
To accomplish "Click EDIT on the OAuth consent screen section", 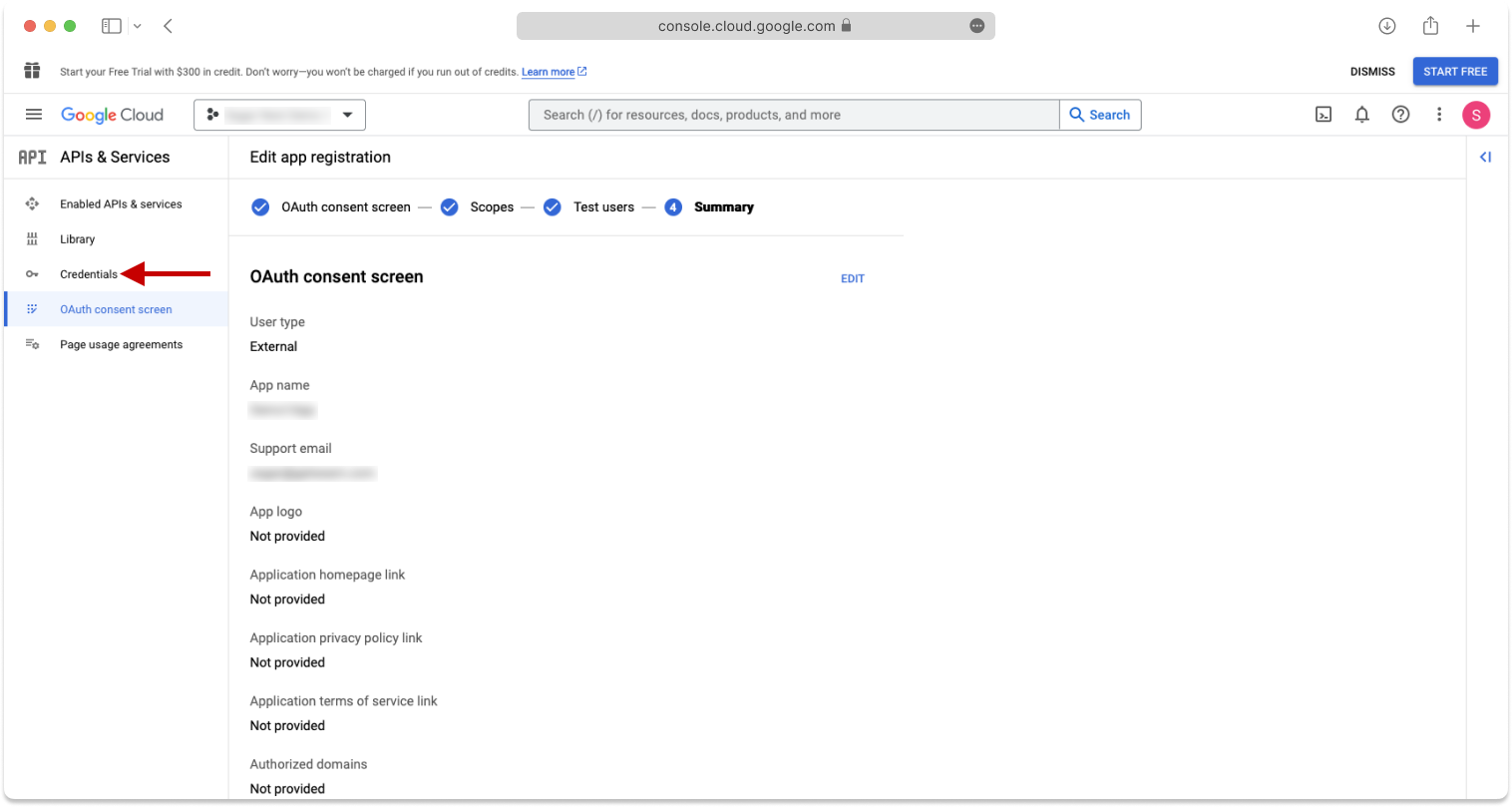I will pyautogui.click(x=853, y=278).
